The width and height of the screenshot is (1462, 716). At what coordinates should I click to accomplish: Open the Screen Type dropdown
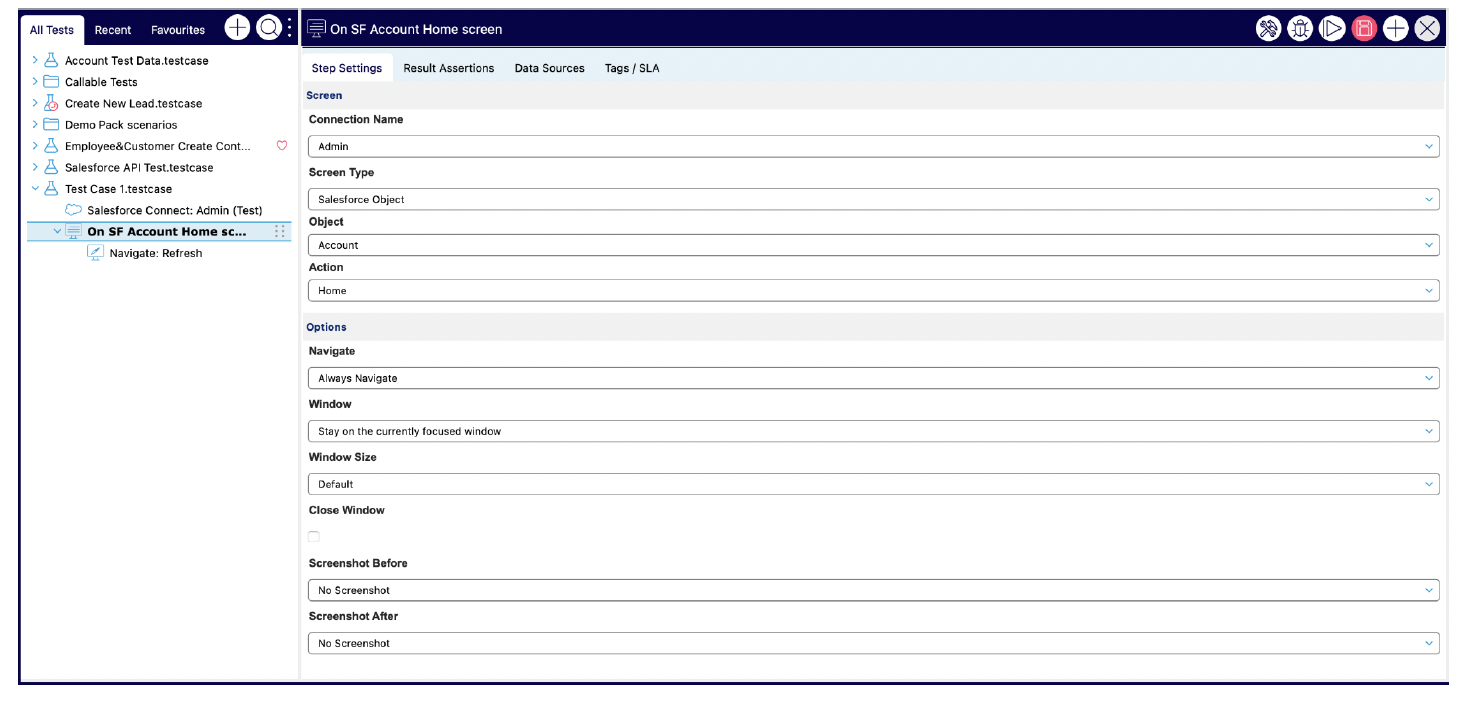[x=874, y=199]
